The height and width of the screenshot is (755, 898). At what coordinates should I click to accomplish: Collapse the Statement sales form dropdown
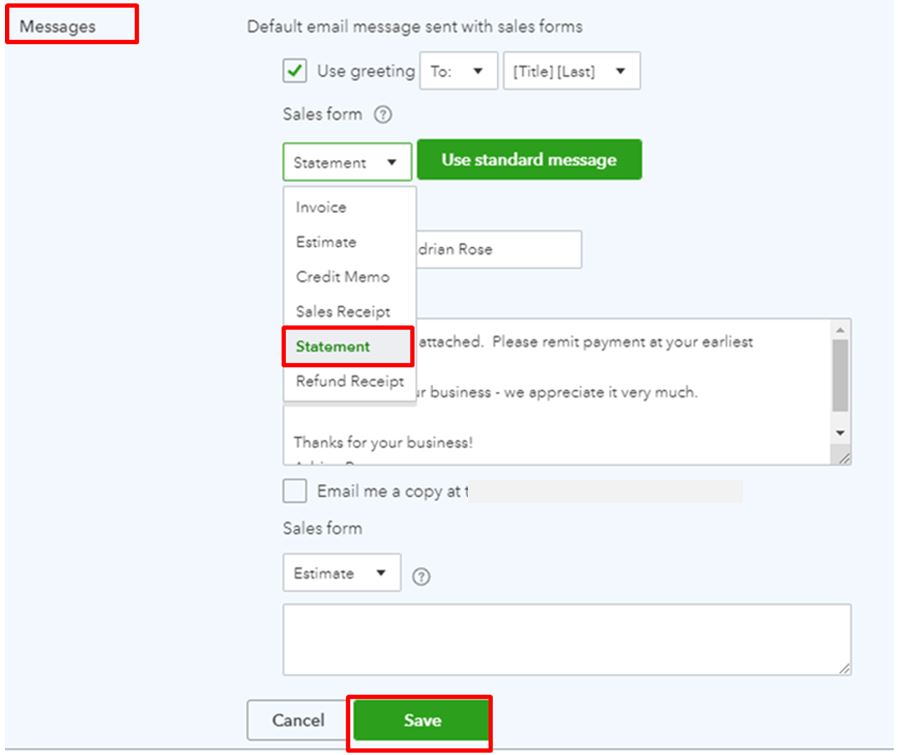pyautogui.click(x=347, y=162)
